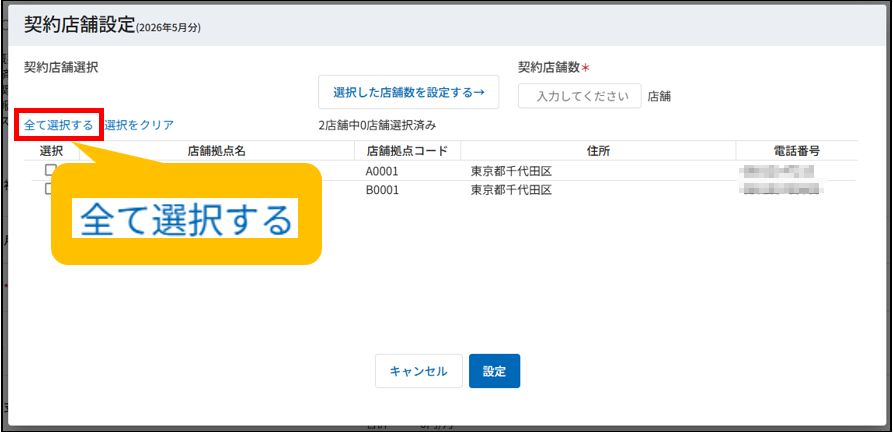
Task: Click the 選択 column header
Action: pyautogui.click(x=51, y=151)
